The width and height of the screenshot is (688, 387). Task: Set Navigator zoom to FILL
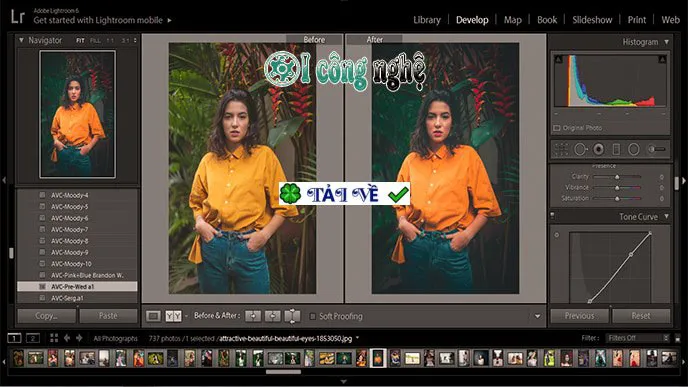pyautogui.click(x=95, y=40)
